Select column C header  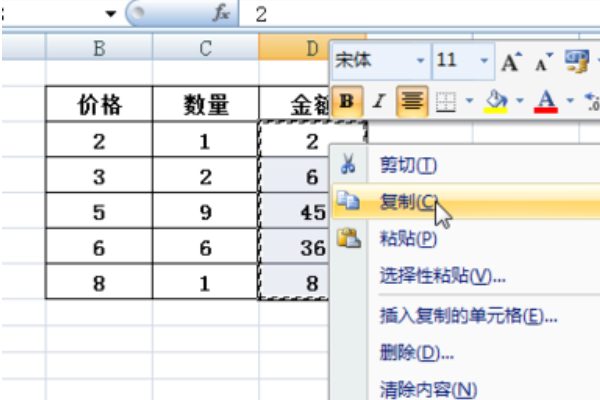pyautogui.click(x=205, y=48)
